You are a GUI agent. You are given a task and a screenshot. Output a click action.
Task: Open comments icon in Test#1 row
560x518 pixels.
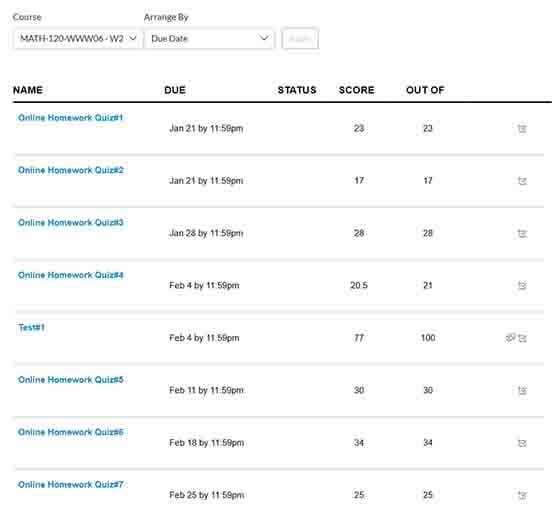510,338
